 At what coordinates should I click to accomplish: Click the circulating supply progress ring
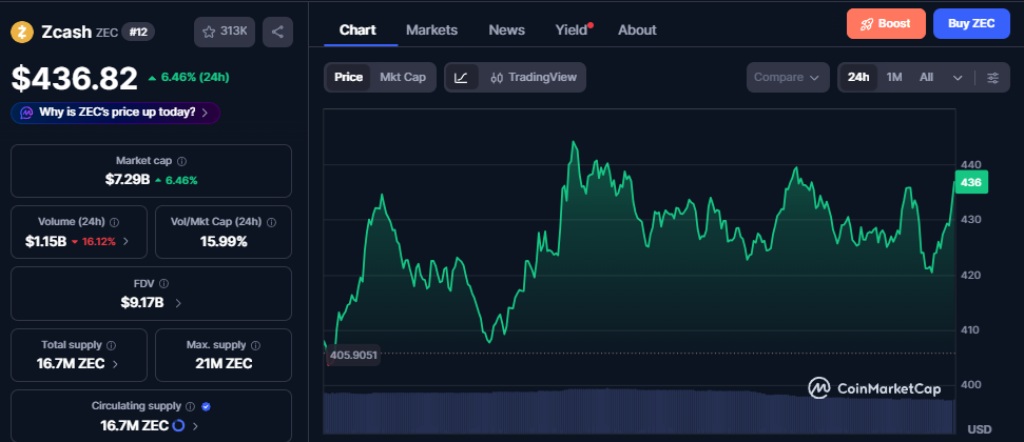[178, 426]
